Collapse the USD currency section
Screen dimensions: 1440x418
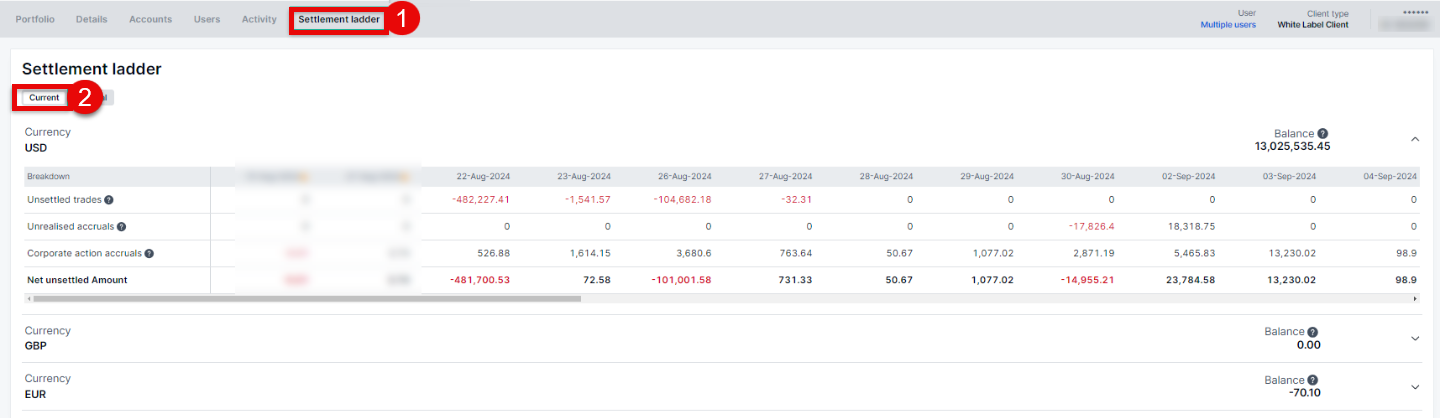pos(1415,139)
